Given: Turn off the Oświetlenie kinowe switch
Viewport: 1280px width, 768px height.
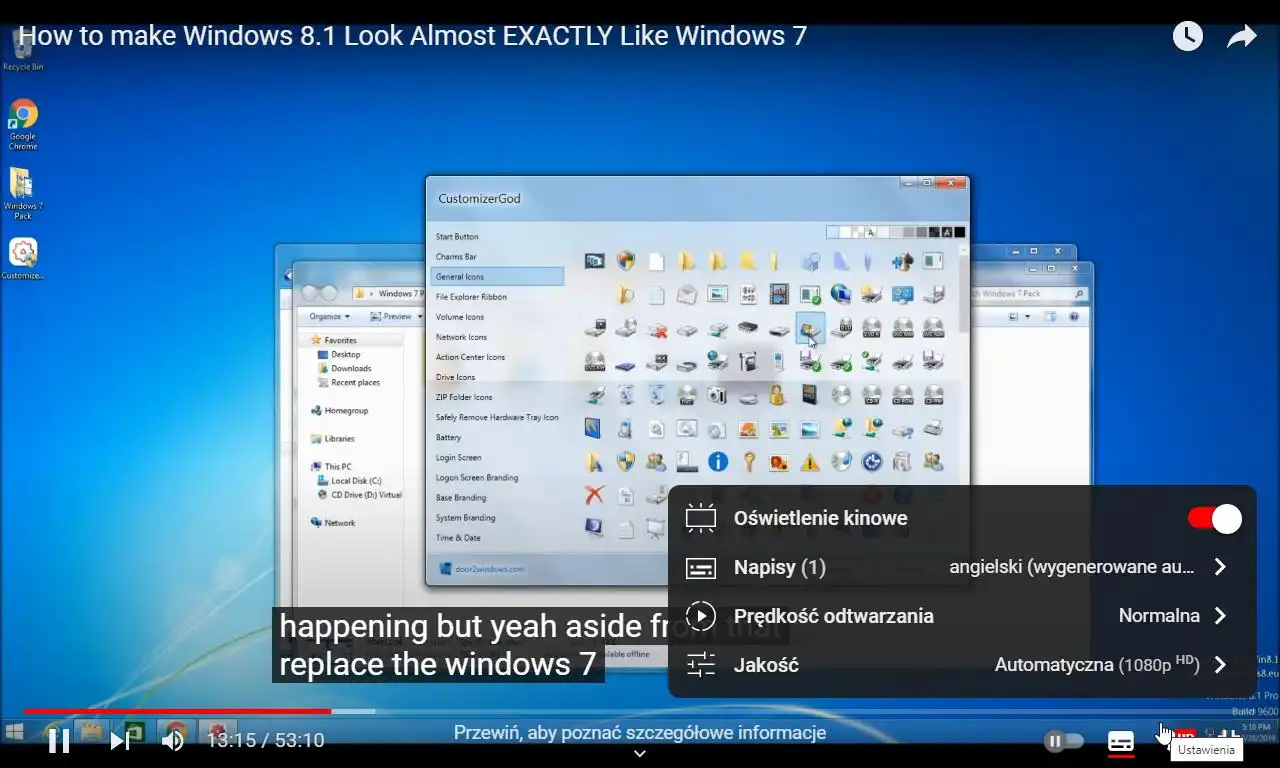Looking at the screenshot, I should click(x=1214, y=518).
